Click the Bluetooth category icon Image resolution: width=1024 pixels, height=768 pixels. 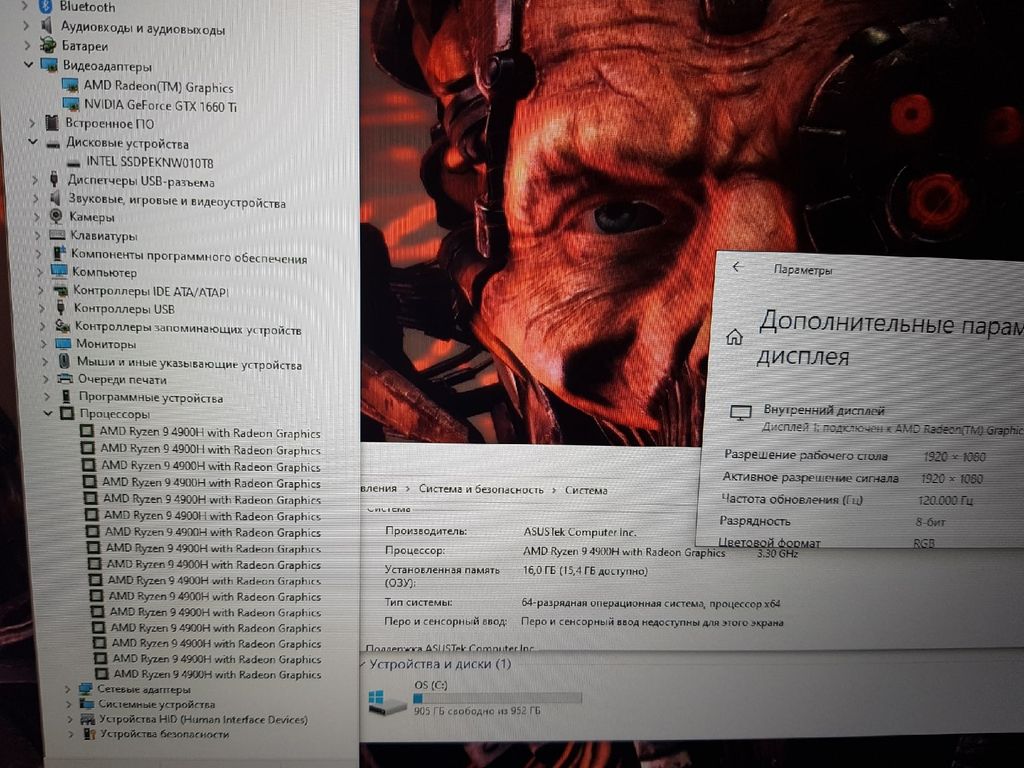[x=45, y=7]
